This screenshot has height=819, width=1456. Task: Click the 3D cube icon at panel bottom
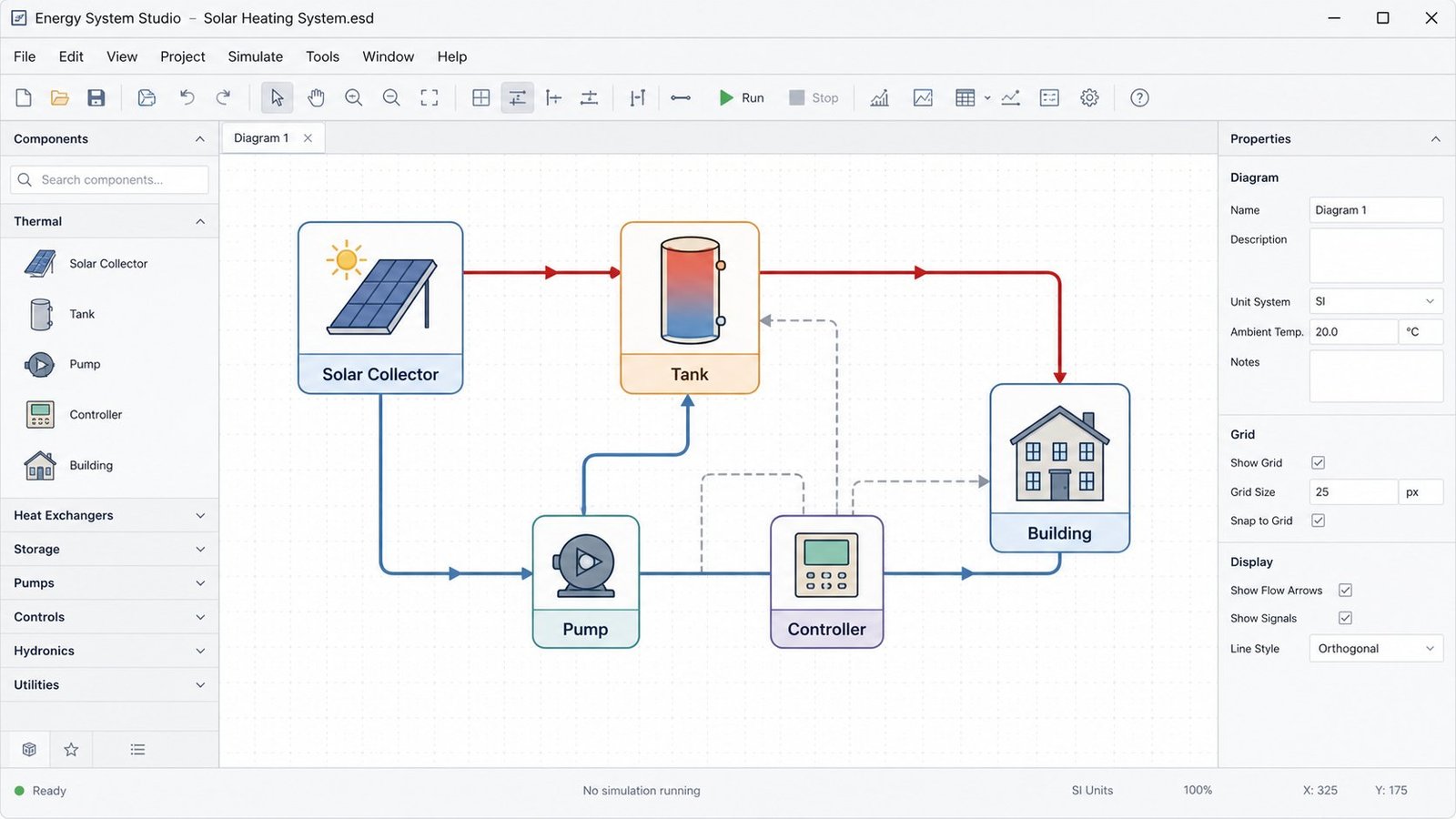[29, 750]
